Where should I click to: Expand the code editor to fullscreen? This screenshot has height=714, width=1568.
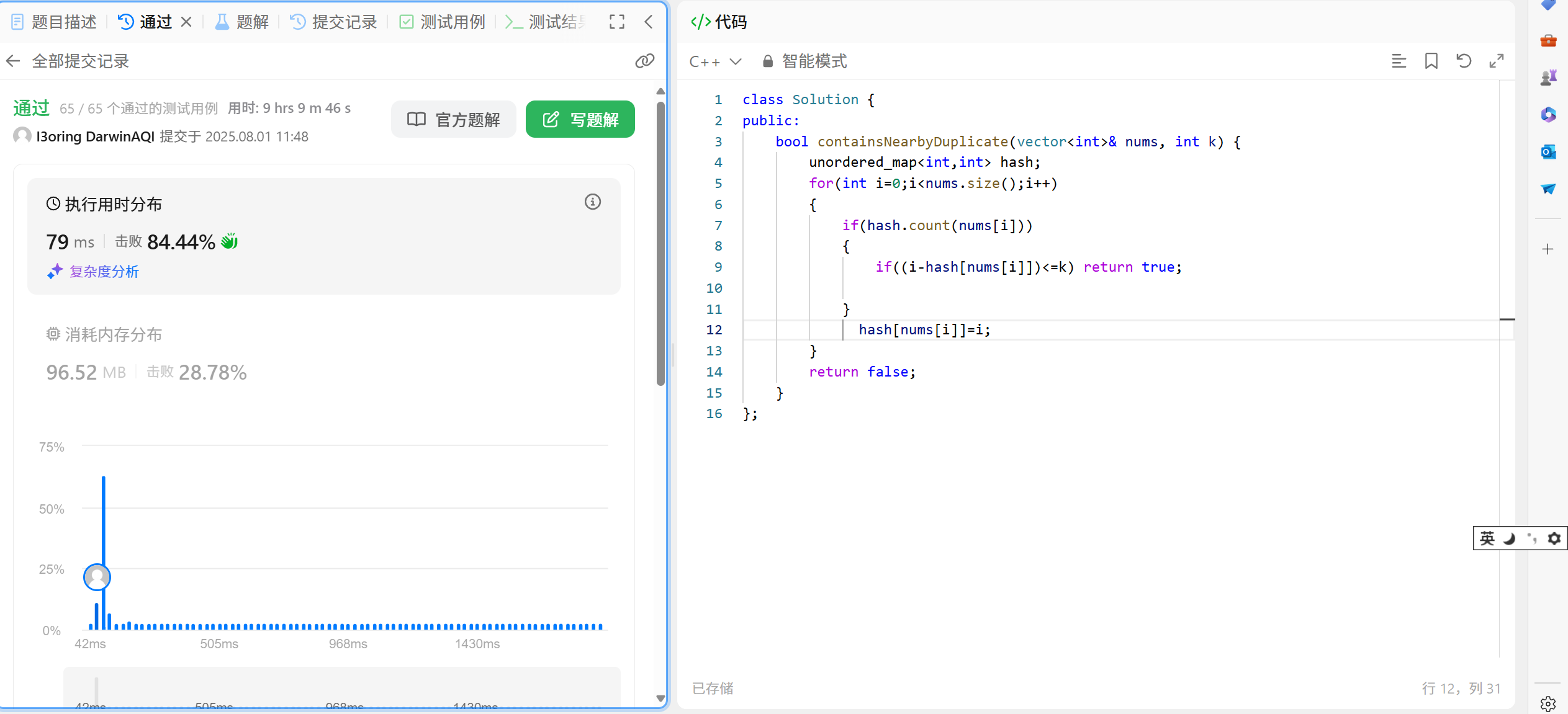point(1497,61)
